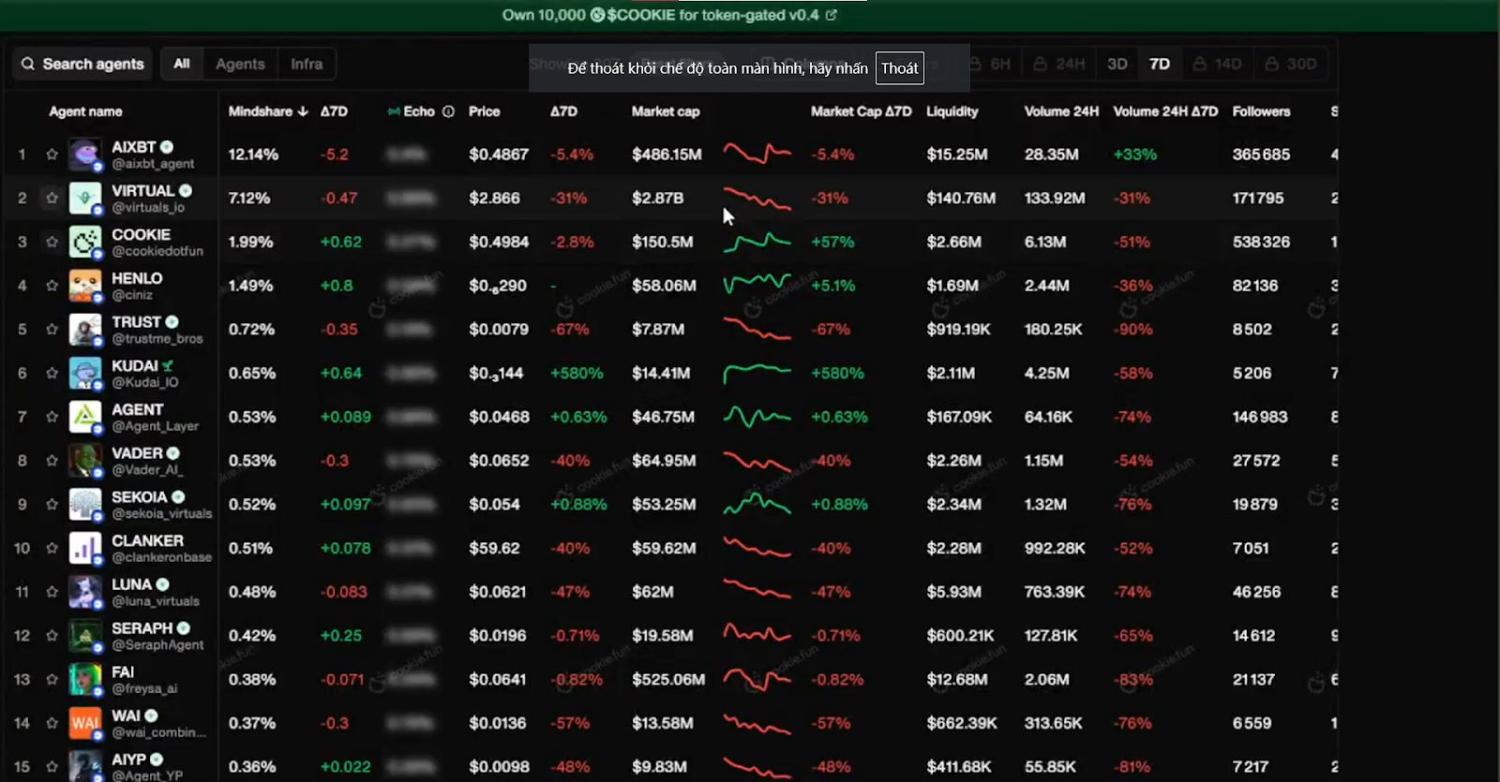Screen dimensions: 1500x782
Task: Click the info icon beside Echo
Action: click(448, 112)
